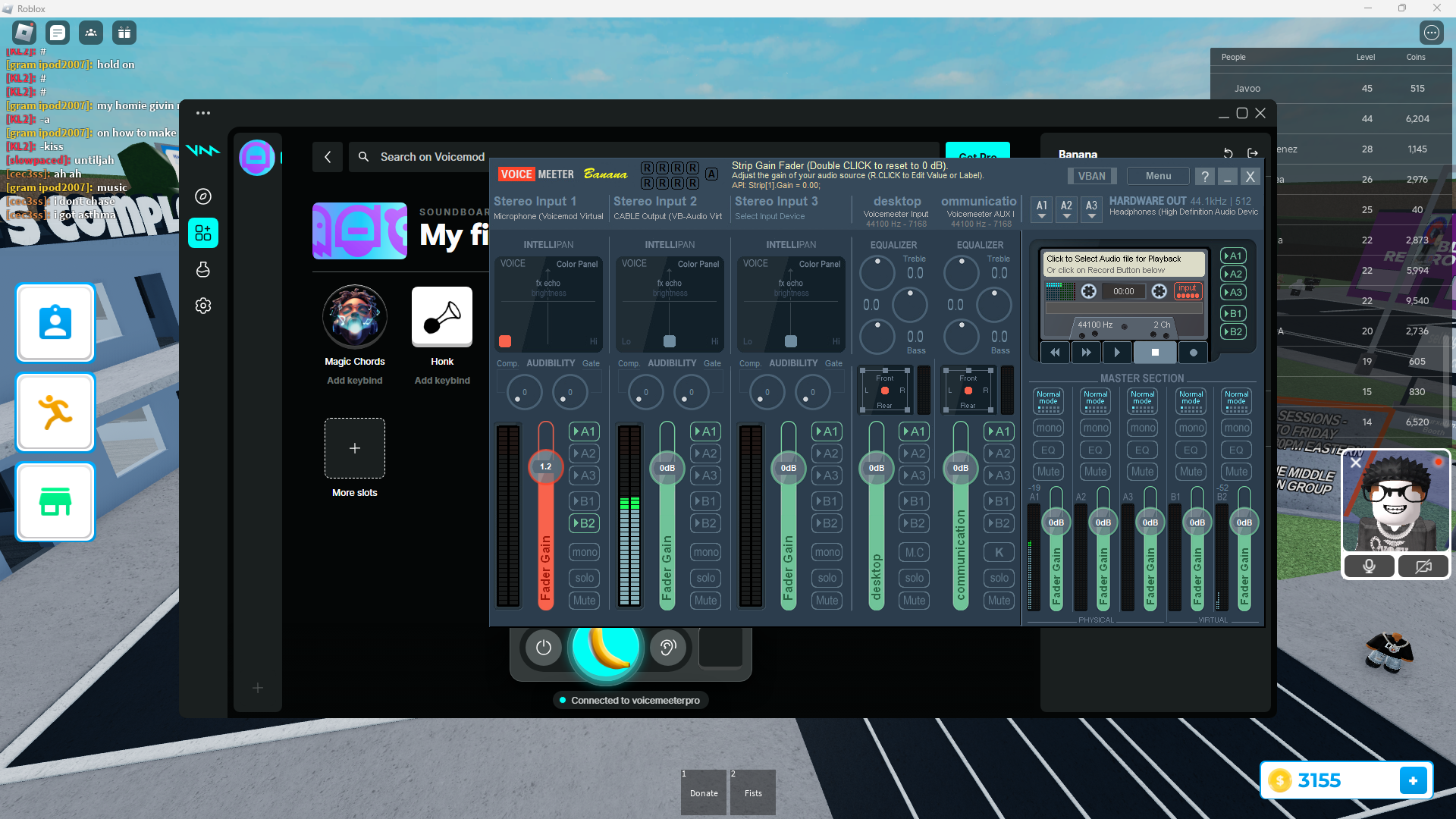Click cassette input button

tap(1188, 290)
